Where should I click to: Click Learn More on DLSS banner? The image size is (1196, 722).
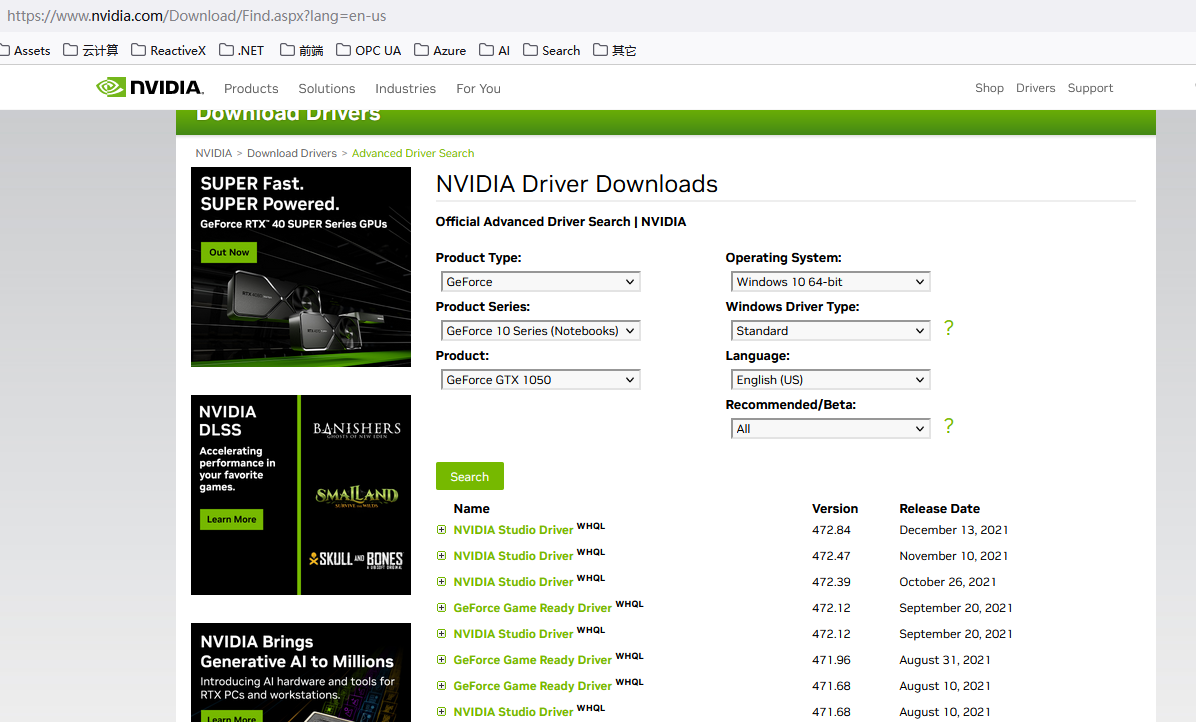click(x=231, y=519)
